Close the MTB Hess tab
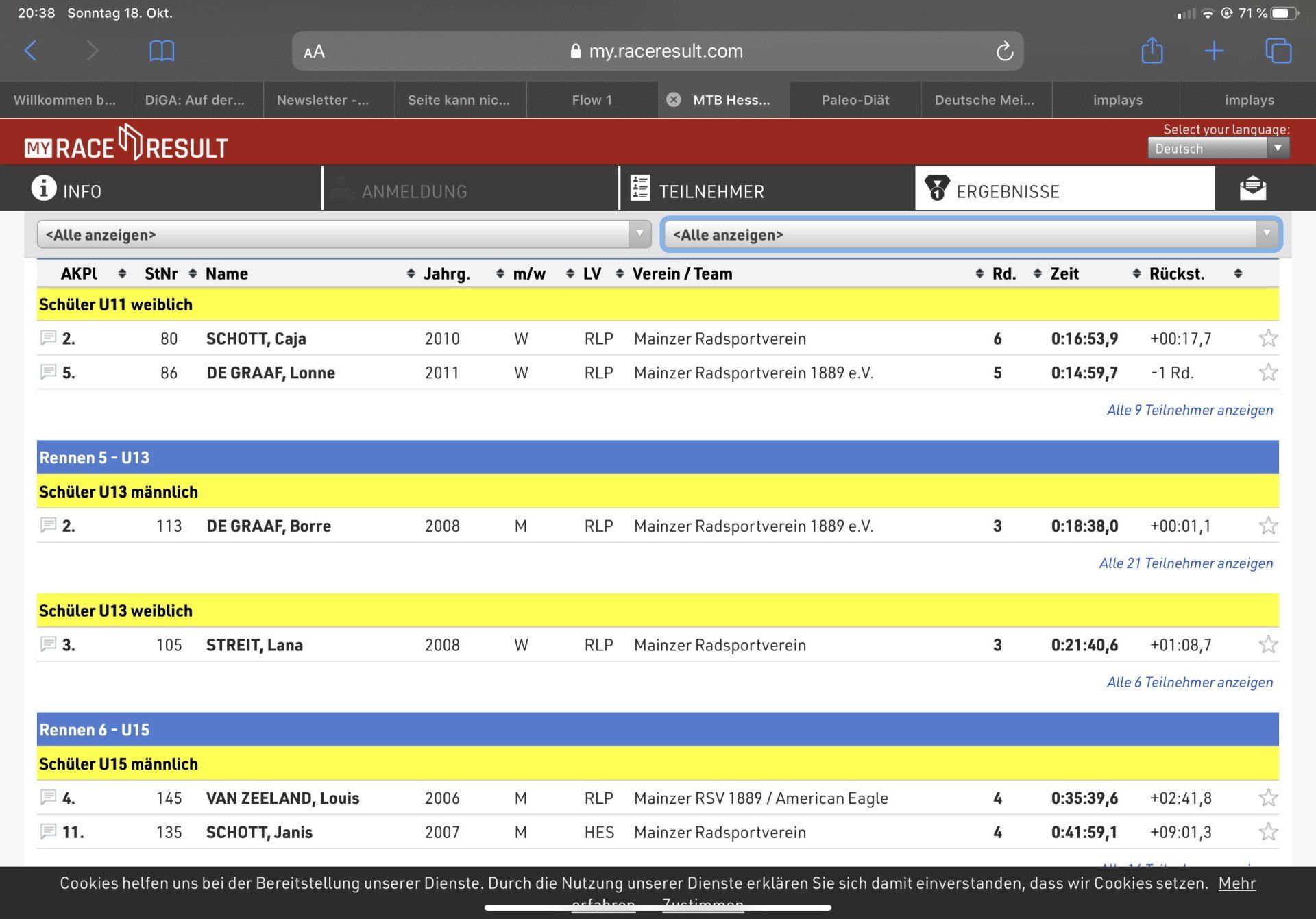1316x919 pixels. [x=674, y=100]
